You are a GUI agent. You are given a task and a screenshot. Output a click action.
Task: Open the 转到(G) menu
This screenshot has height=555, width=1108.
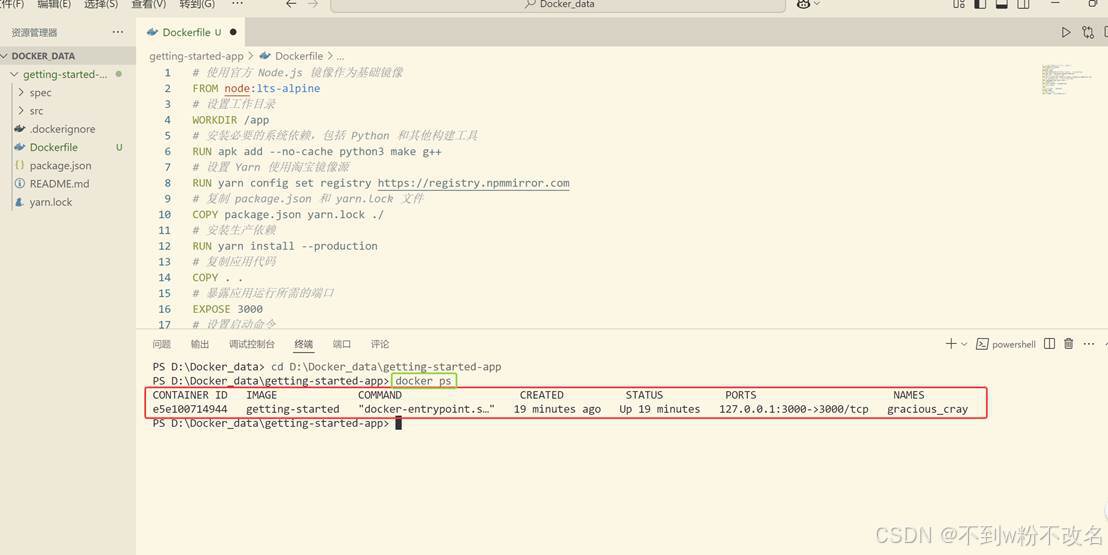[197, 4]
